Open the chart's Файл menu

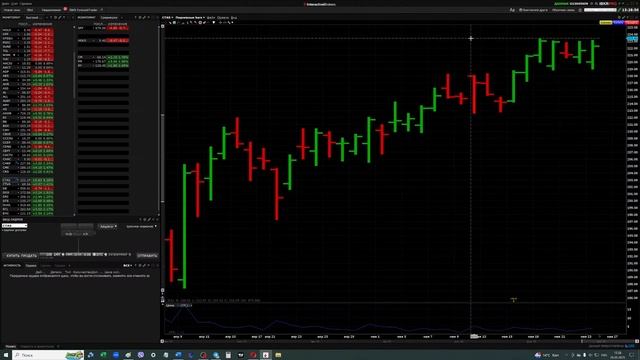[211, 18]
